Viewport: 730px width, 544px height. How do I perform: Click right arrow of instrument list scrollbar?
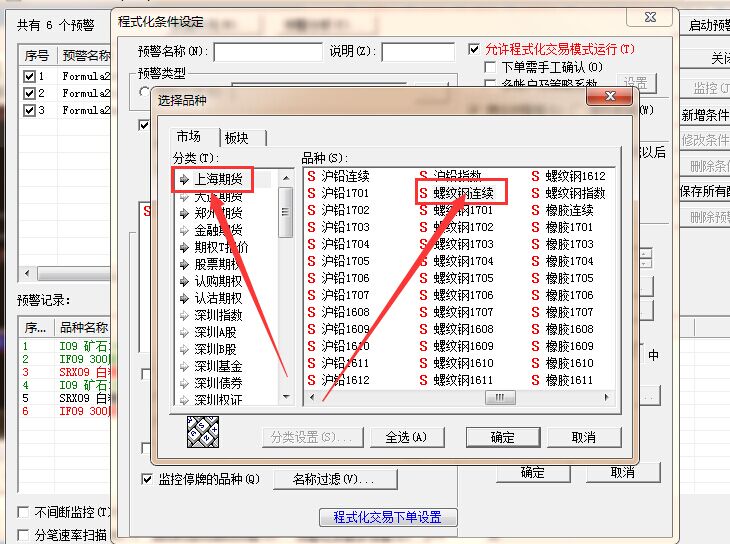click(x=606, y=397)
